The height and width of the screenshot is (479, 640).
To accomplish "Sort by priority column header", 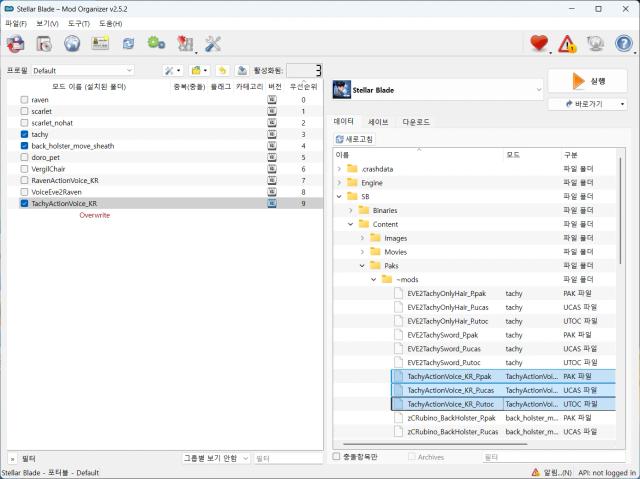I will (303, 86).
